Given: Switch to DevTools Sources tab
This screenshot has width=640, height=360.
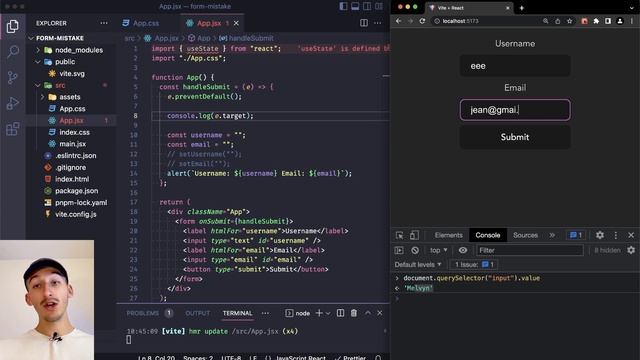Looking at the screenshot, I should point(525,235).
